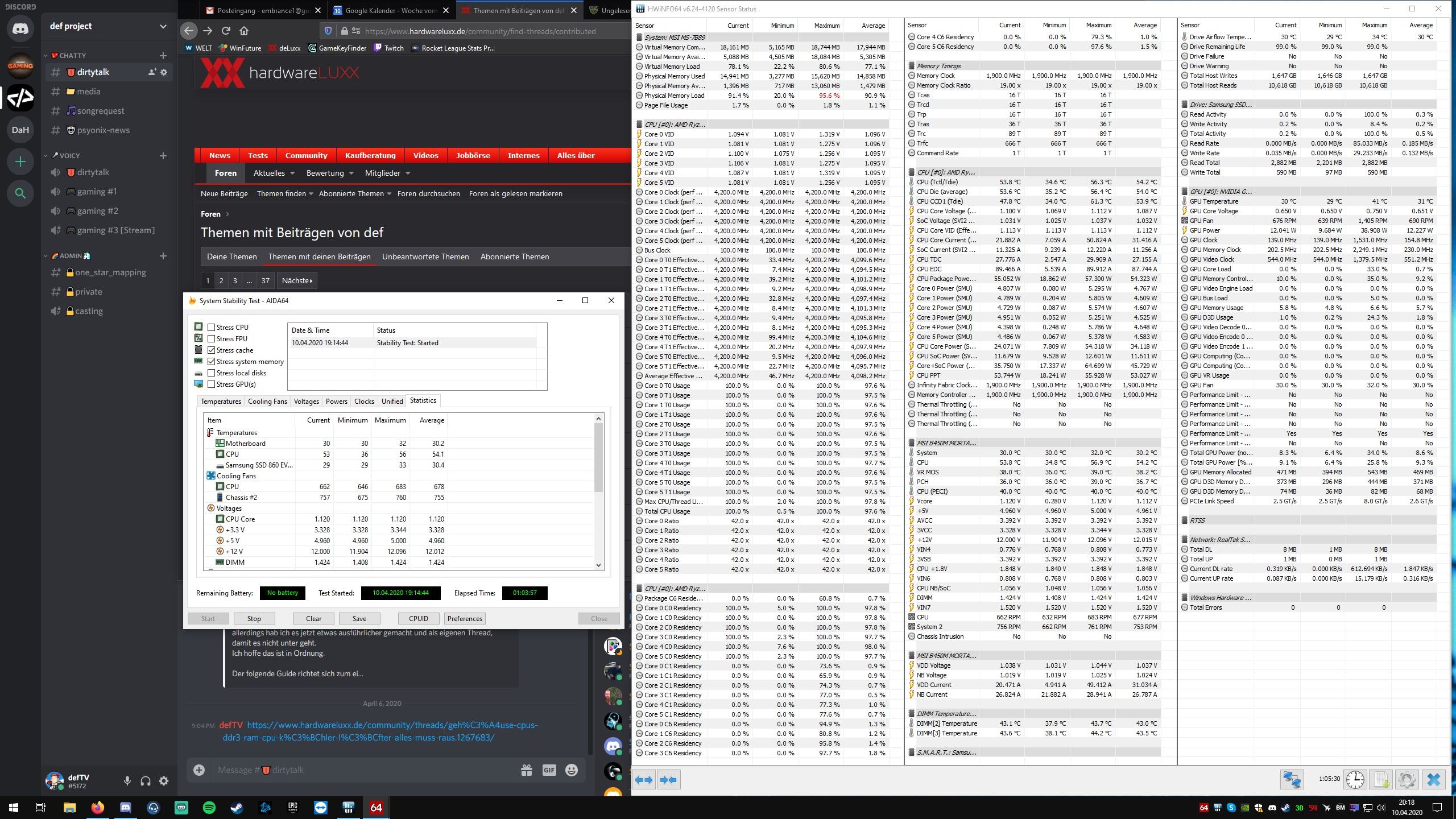Open HWiNFO network remote center button
Viewport: 1456px width, 819px height.
pyautogui.click(x=1292, y=779)
